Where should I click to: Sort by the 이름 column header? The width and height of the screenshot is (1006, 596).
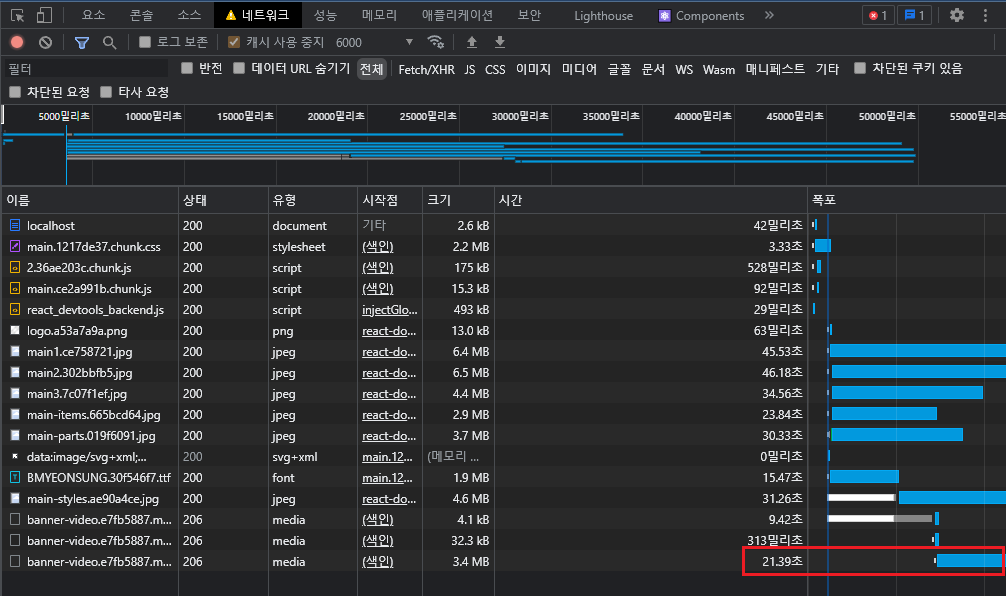pos(90,200)
